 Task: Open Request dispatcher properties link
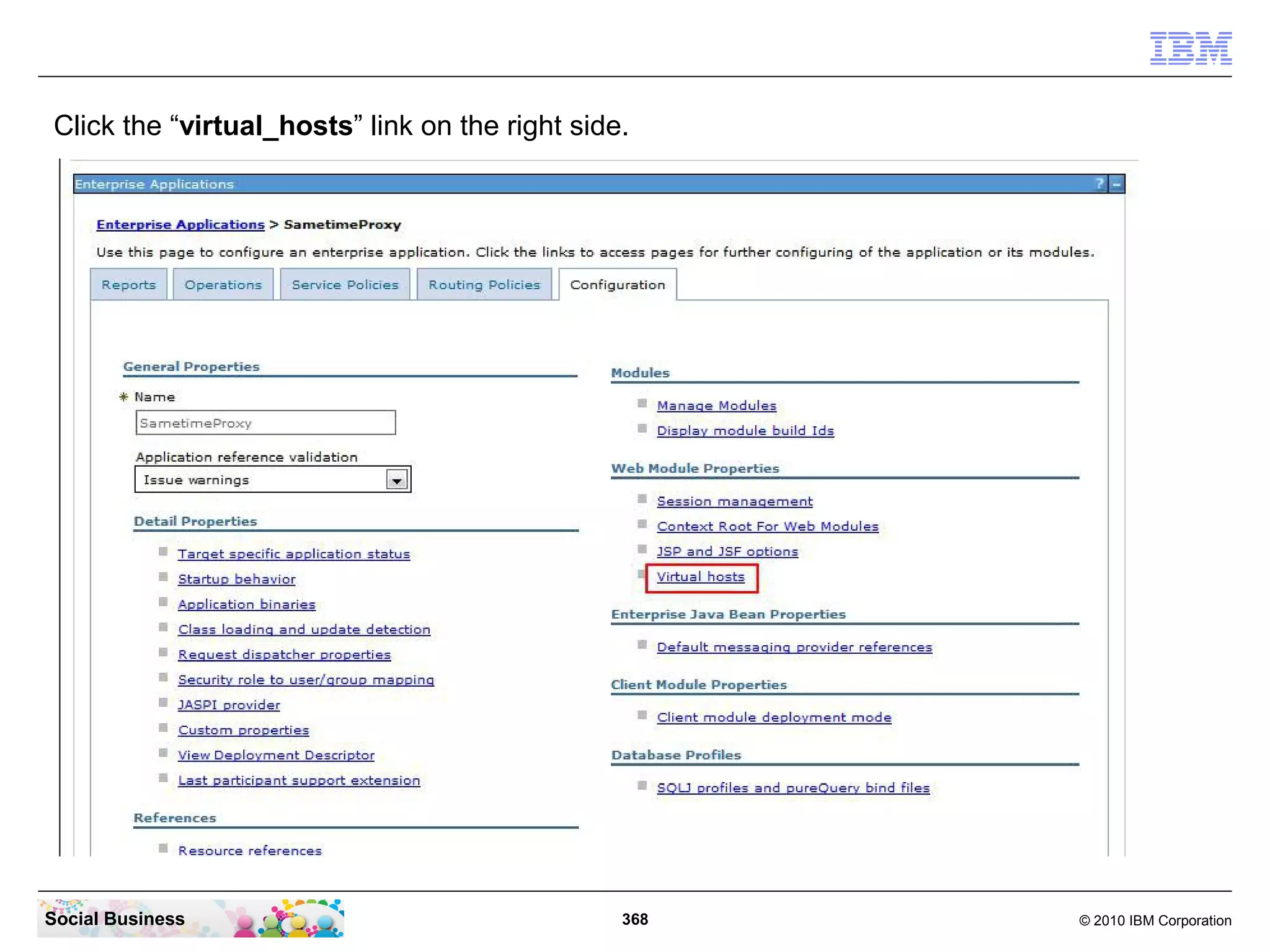click(285, 655)
